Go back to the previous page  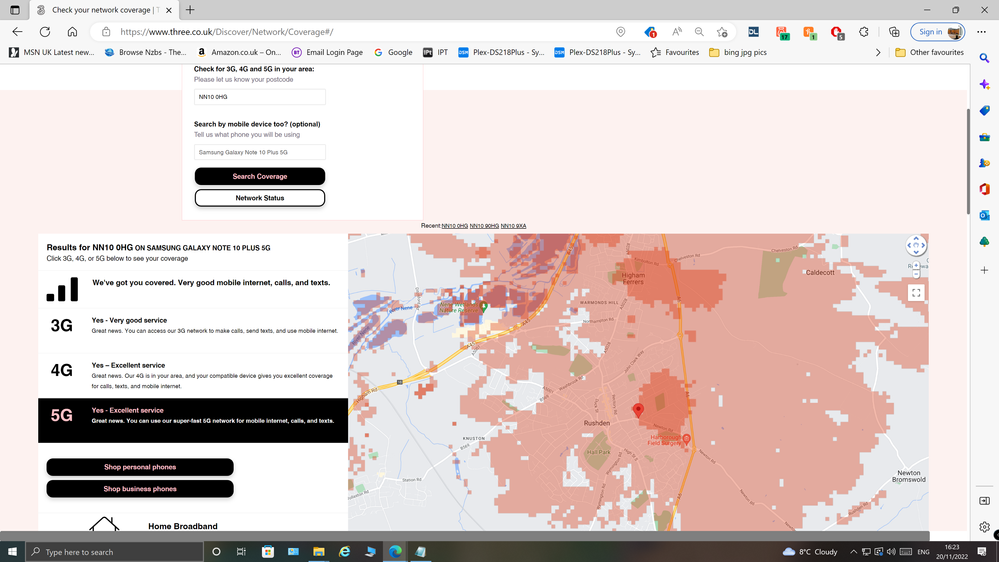click(x=17, y=32)
